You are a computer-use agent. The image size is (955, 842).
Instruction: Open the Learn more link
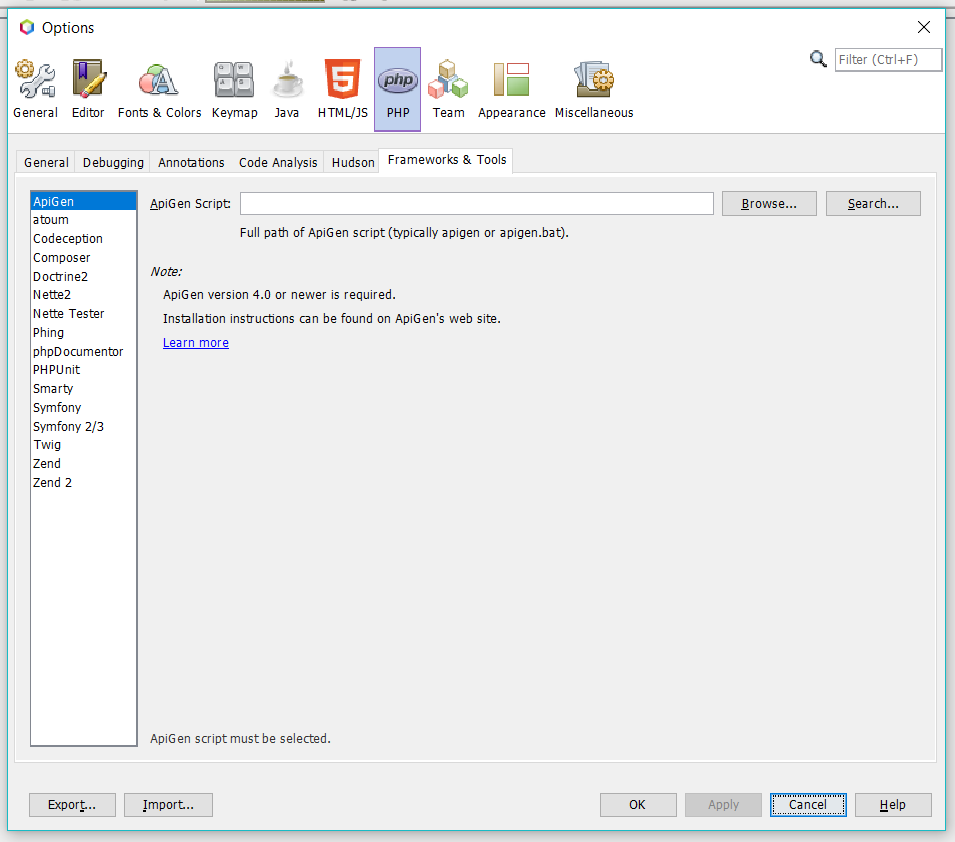[x=196, y=343]
